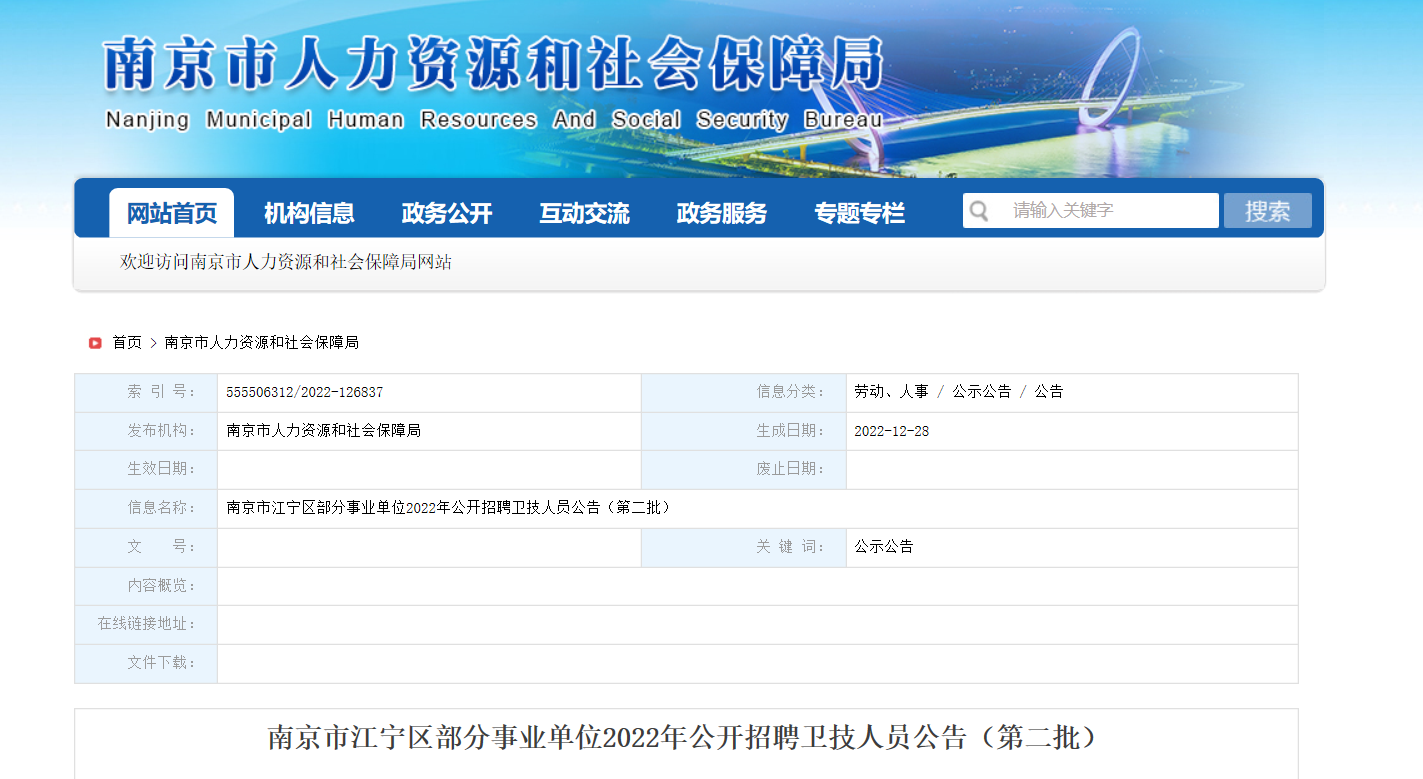Click the large centered article headline
This screenshot has width=1423, height=779.
(685, 738)
